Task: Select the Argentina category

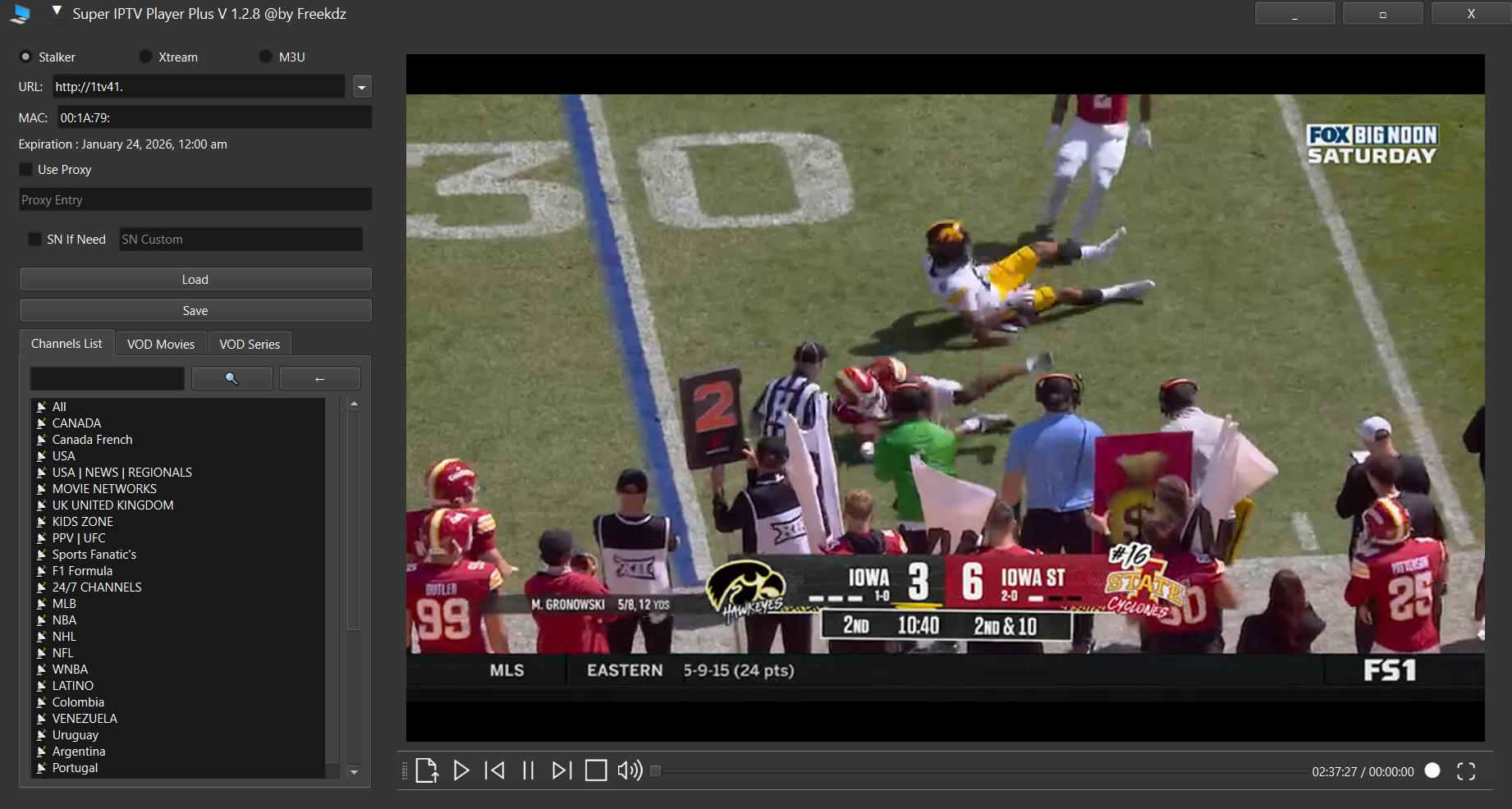Action: click(x=178, y=751)
